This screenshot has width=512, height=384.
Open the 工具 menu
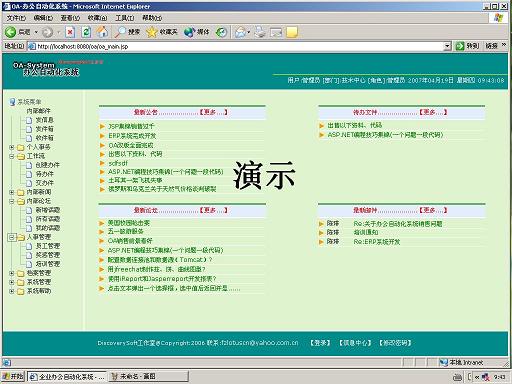[125, 18]
